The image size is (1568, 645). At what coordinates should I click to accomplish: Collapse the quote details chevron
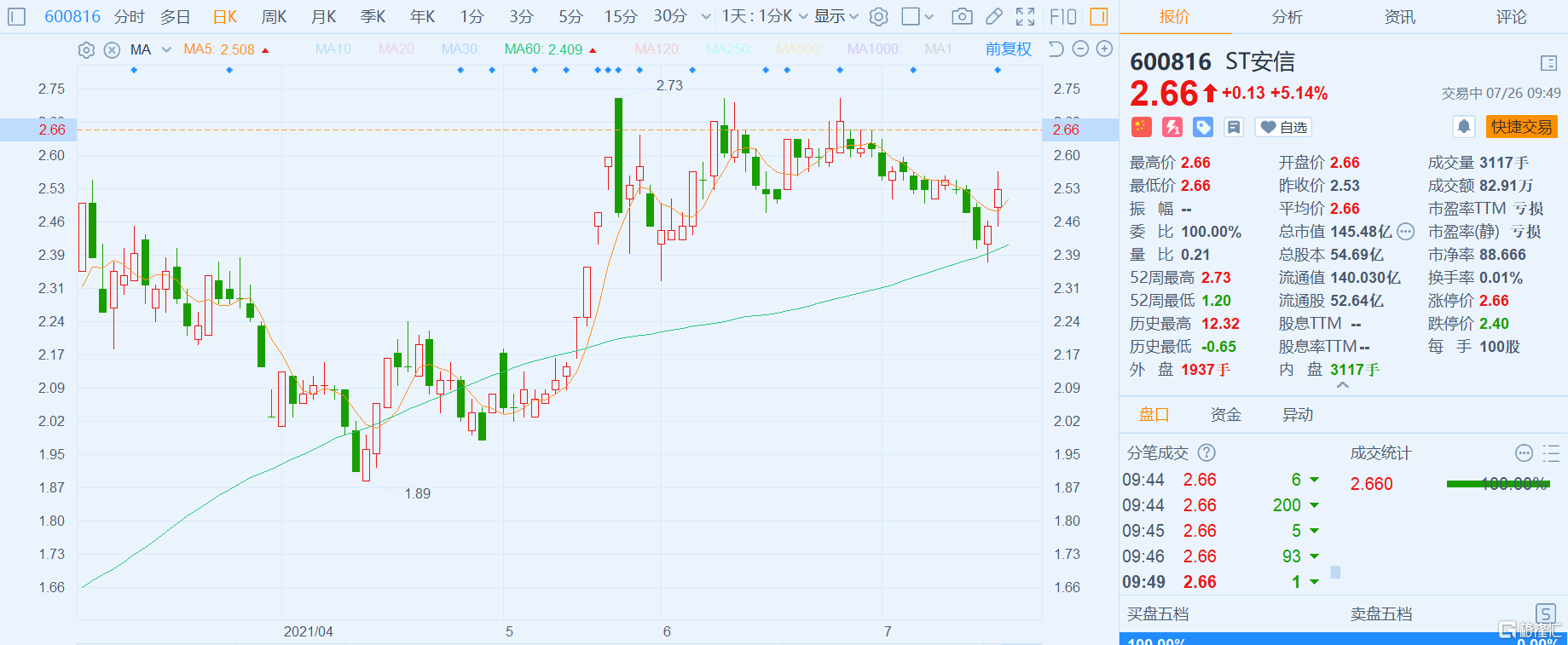[x=1343, y=385]
